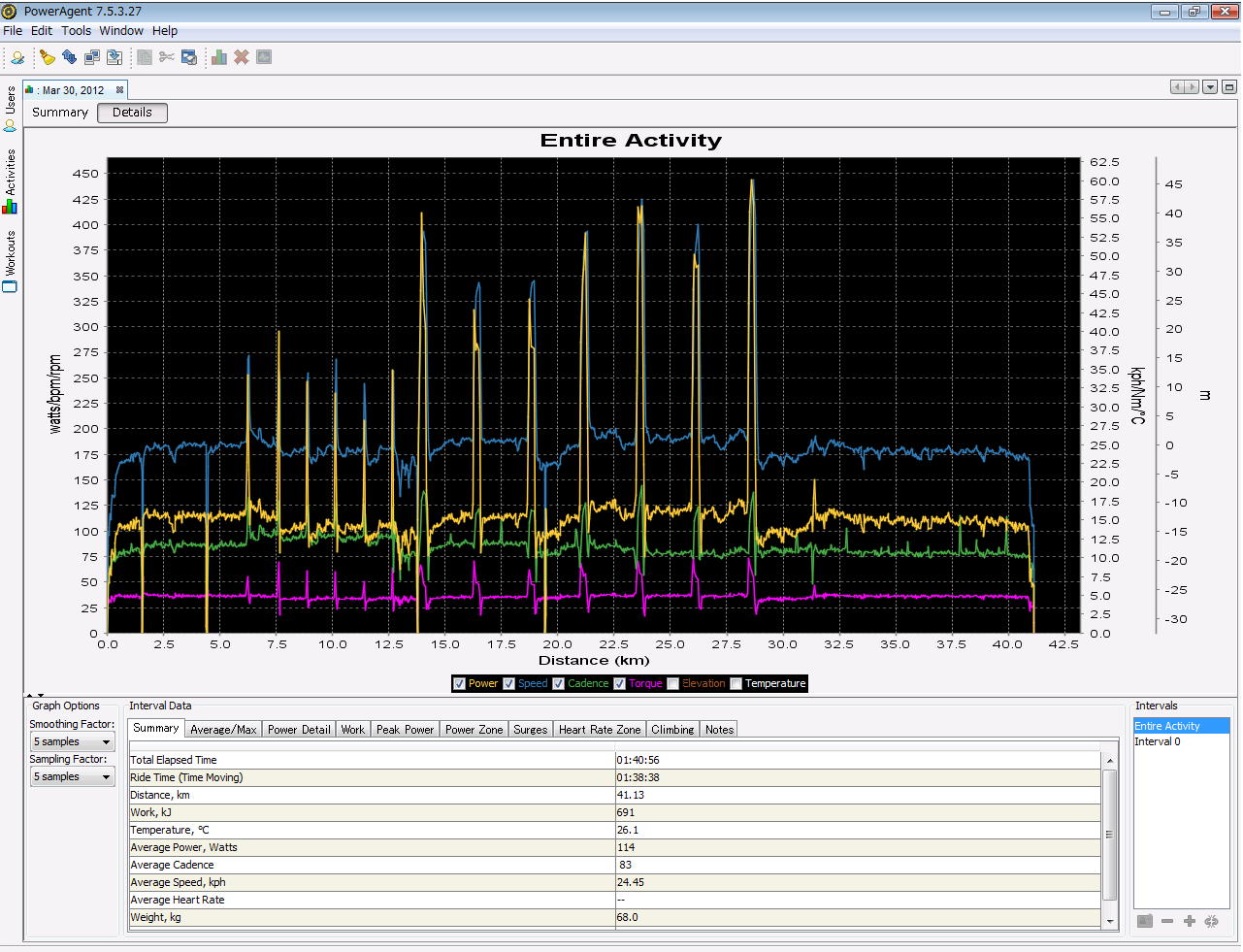1243x952 pixels.
Task: Open the Help menu
Action: pyautogui.click(x=165, y=30)
